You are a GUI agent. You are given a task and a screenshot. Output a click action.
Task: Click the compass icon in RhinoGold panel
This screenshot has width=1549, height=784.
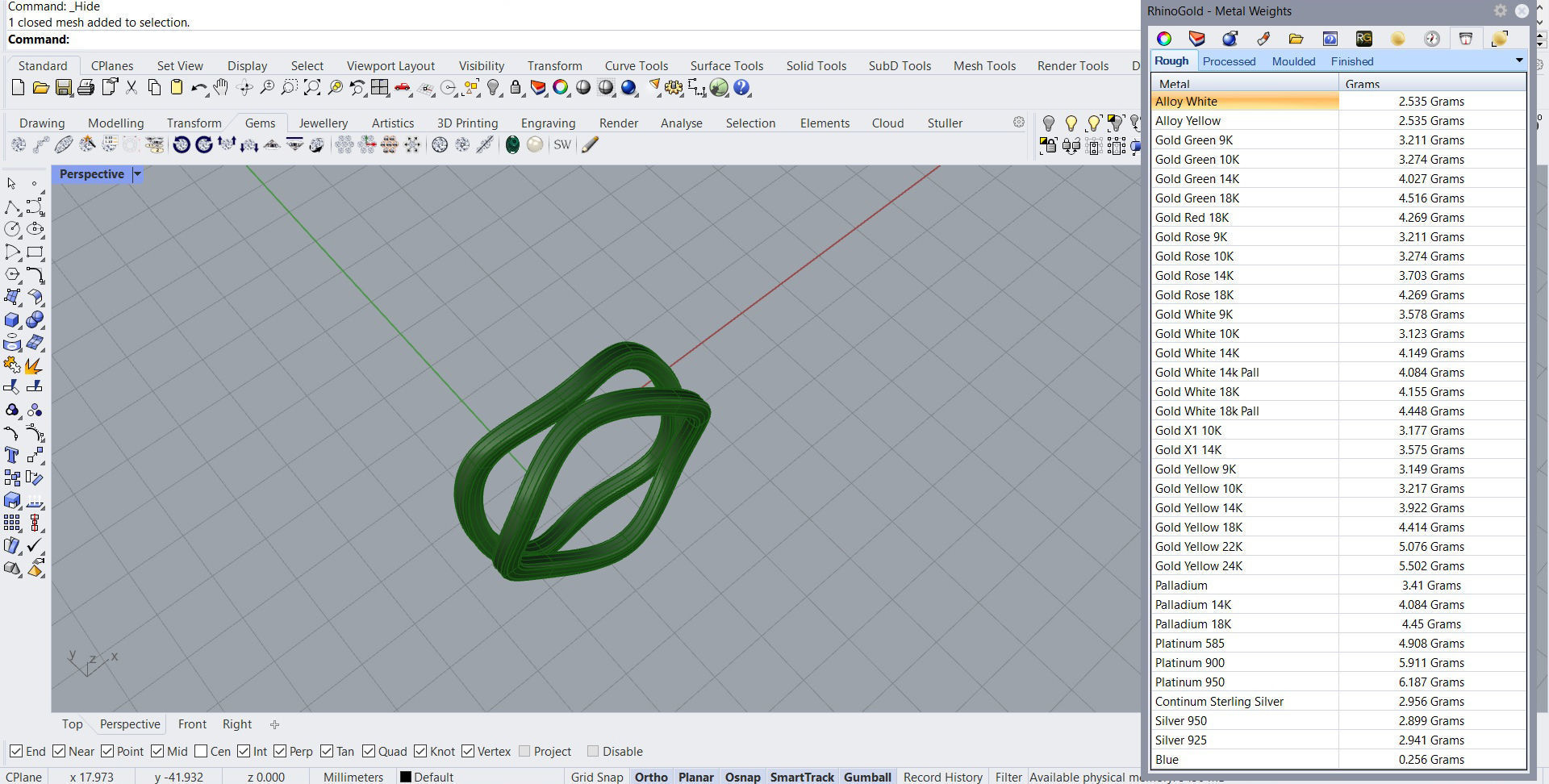tap(1432, 39)
